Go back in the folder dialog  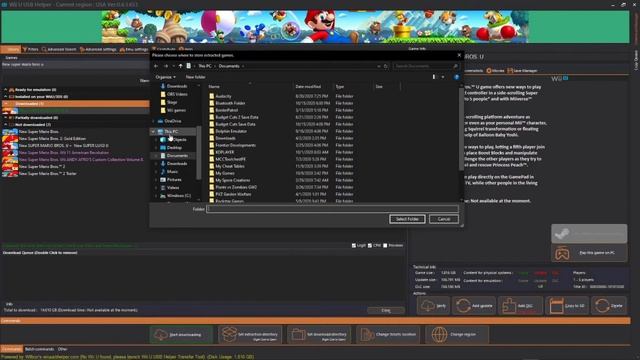click(x=156, y=66)
